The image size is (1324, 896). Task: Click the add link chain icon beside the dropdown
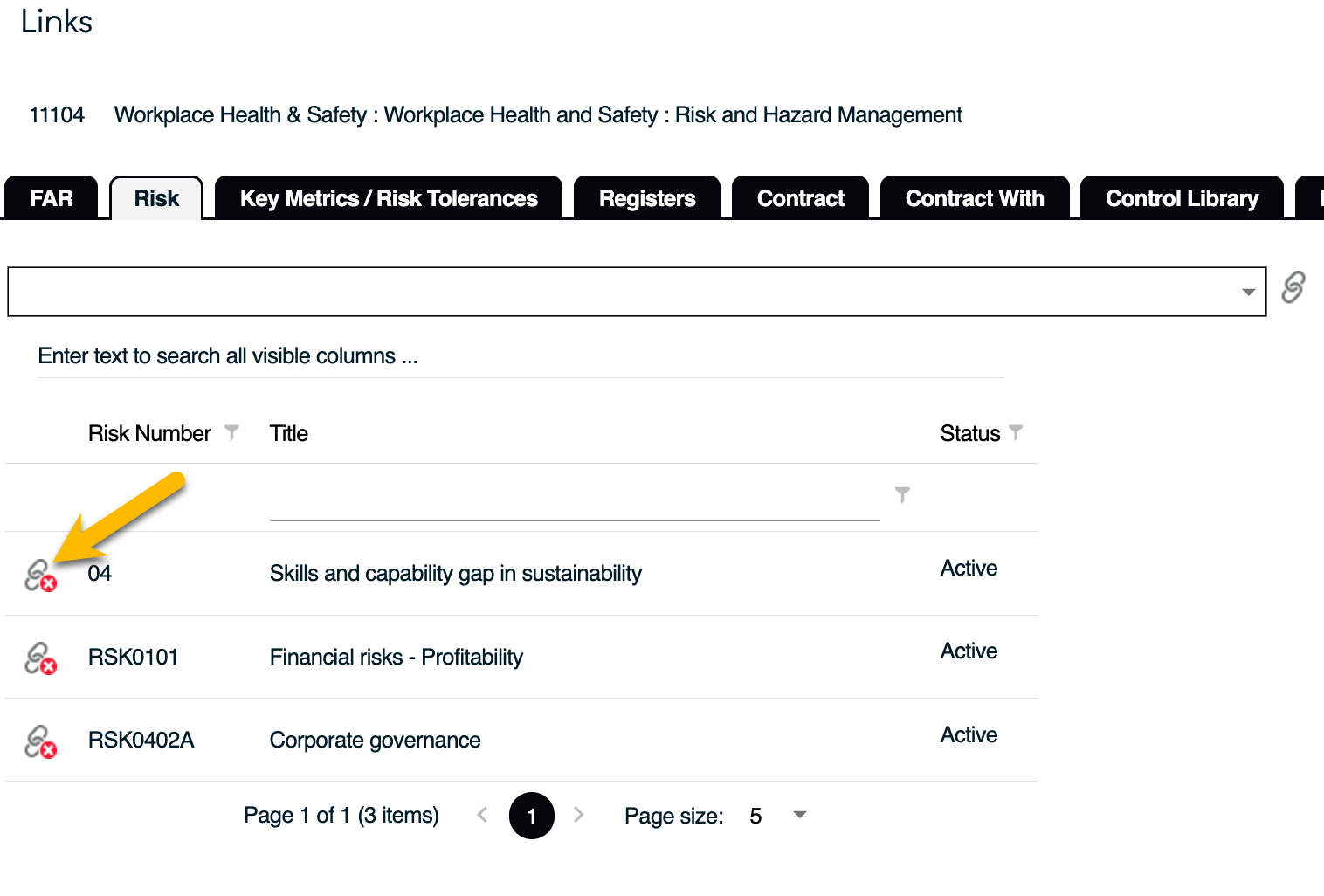coord(1293,287)
